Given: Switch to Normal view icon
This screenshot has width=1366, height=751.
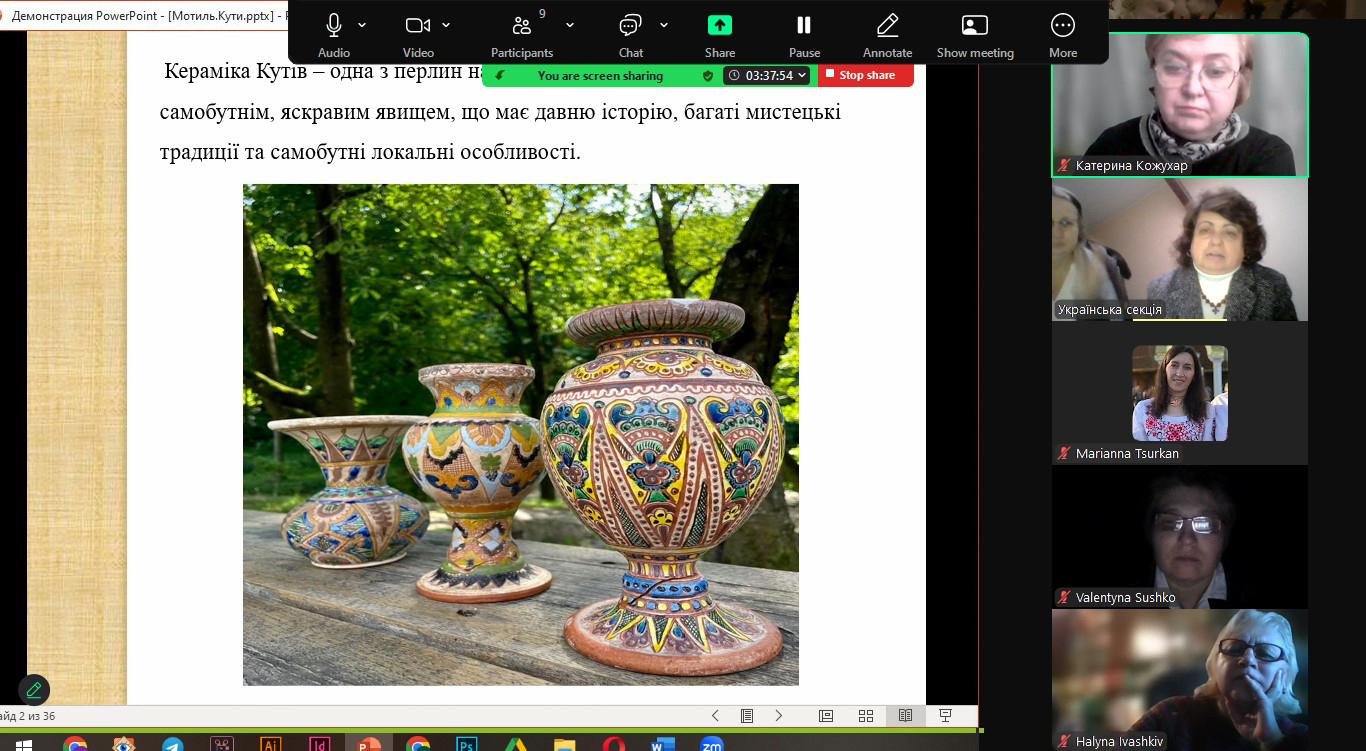Looking at the screenshot, I should (x=826, y=716).
